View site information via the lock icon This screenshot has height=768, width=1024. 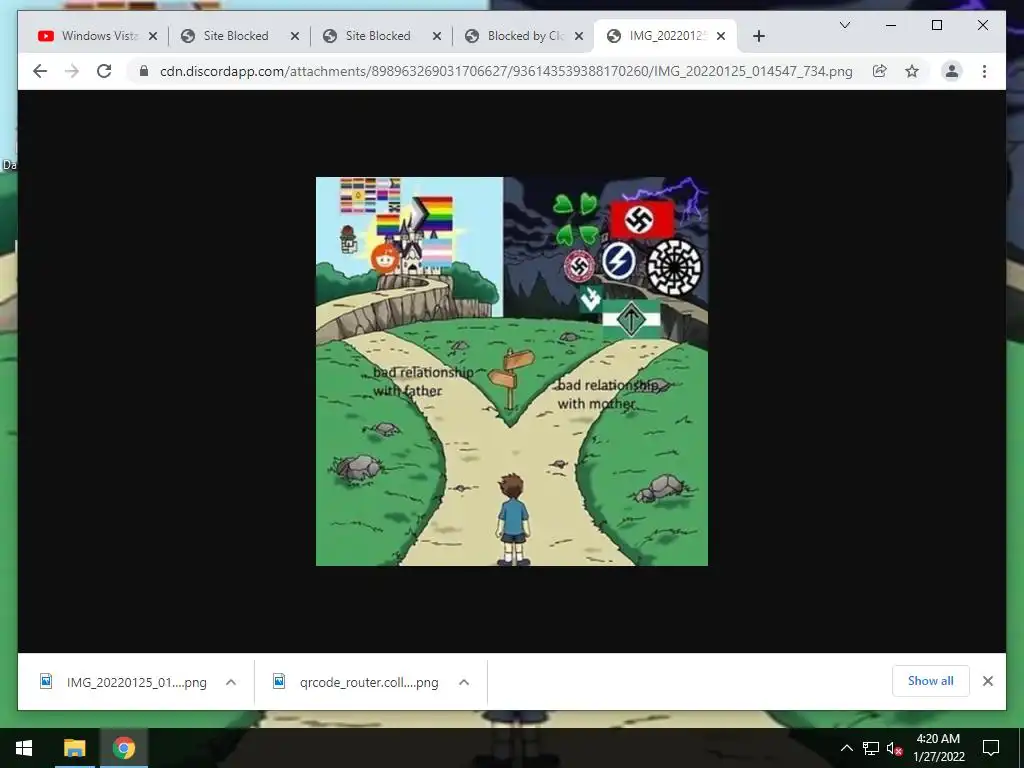point(144,71)
